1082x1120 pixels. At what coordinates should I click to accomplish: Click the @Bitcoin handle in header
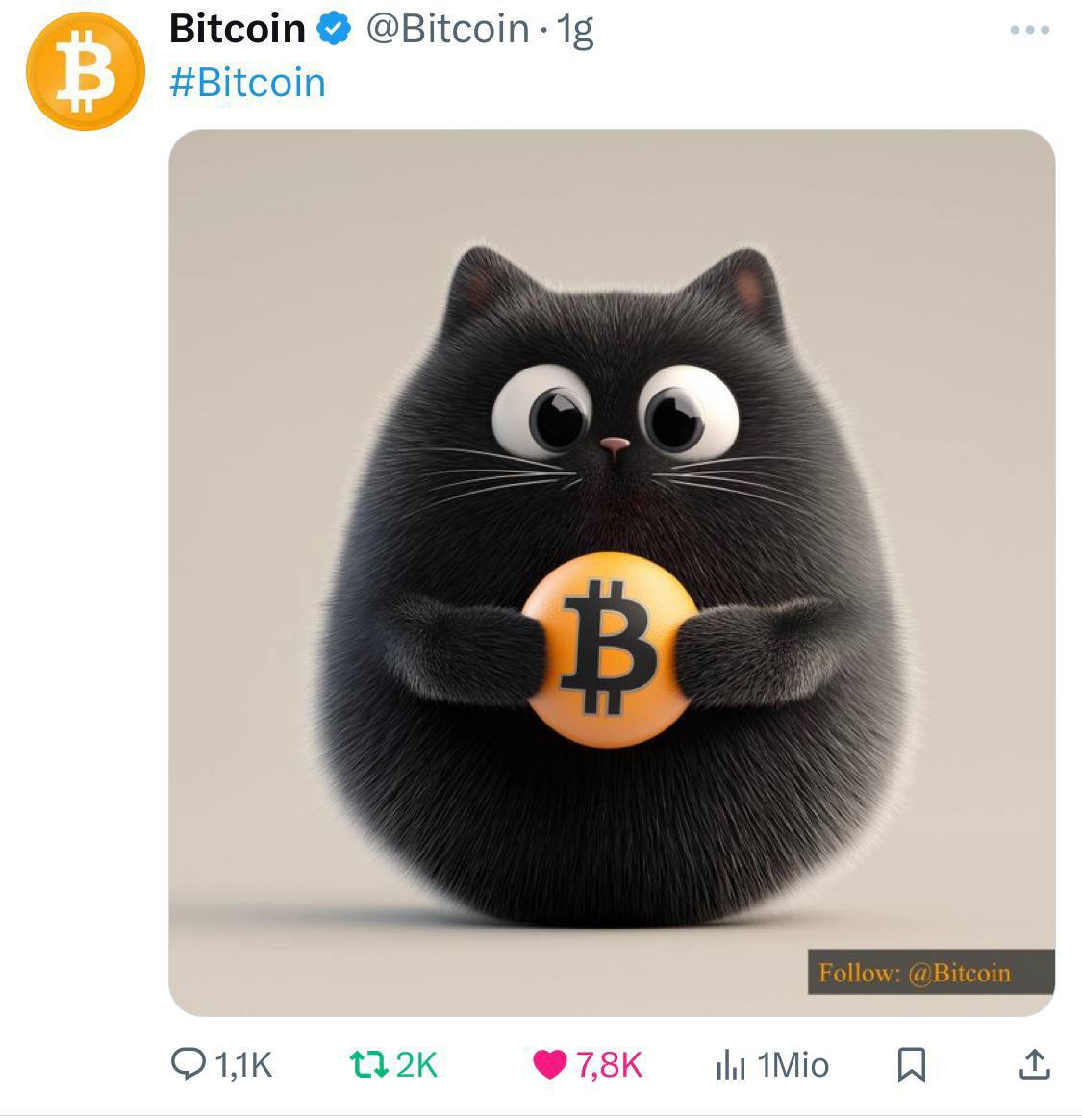pyautogui.click(x=448, y=29)
